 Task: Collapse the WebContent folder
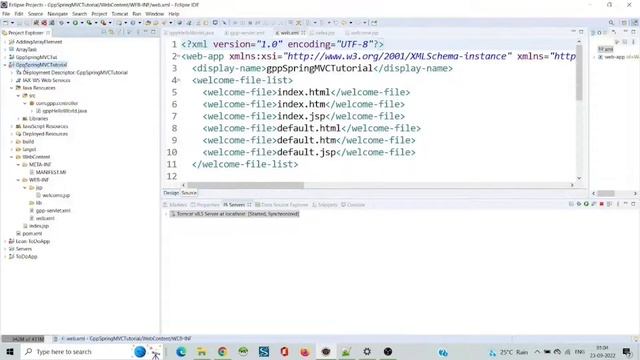coord(11,157)
